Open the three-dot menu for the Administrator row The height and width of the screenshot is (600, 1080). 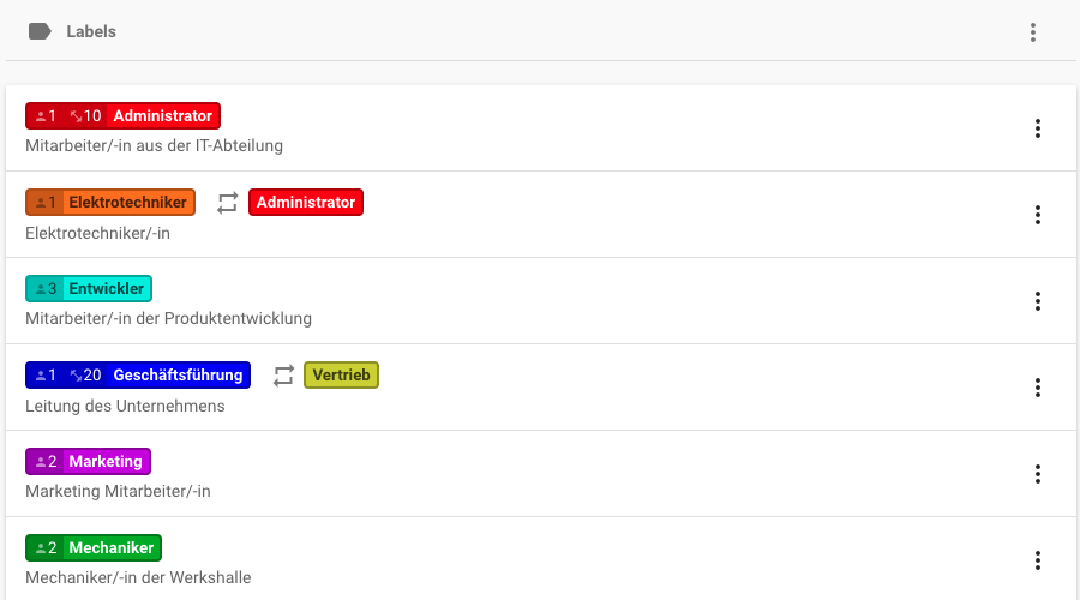(x=1038, y=128)
